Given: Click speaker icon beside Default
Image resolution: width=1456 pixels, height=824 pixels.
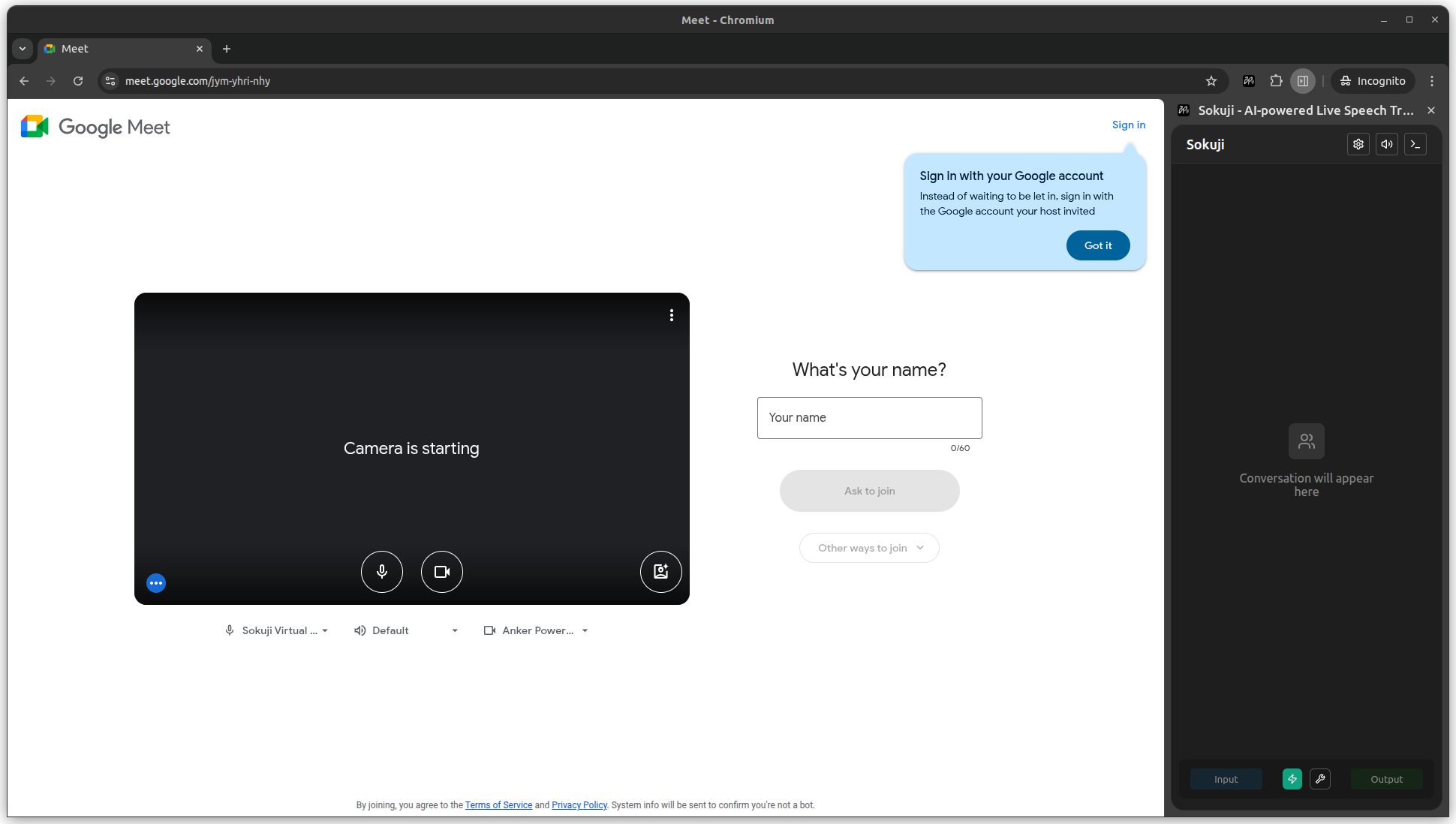Looking at the screenshot, I should coord(360,630).
